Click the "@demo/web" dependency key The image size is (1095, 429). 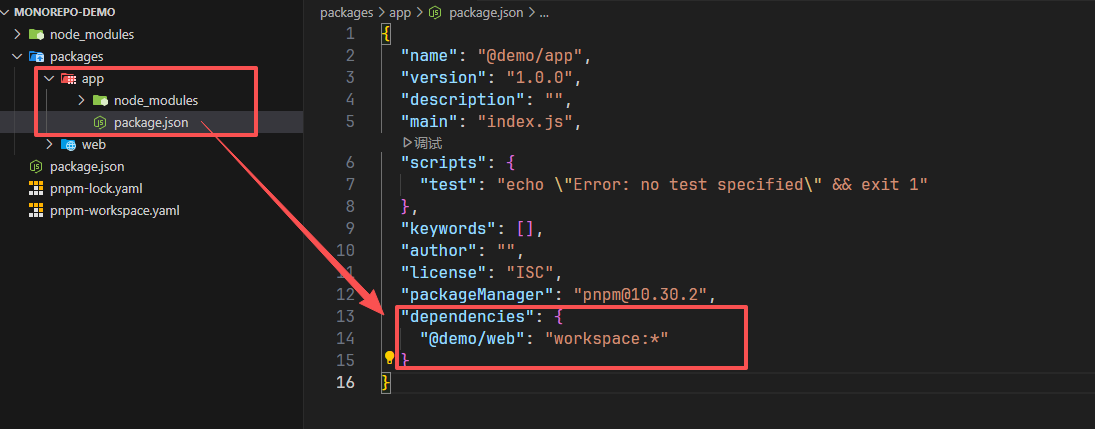(472, 338)
